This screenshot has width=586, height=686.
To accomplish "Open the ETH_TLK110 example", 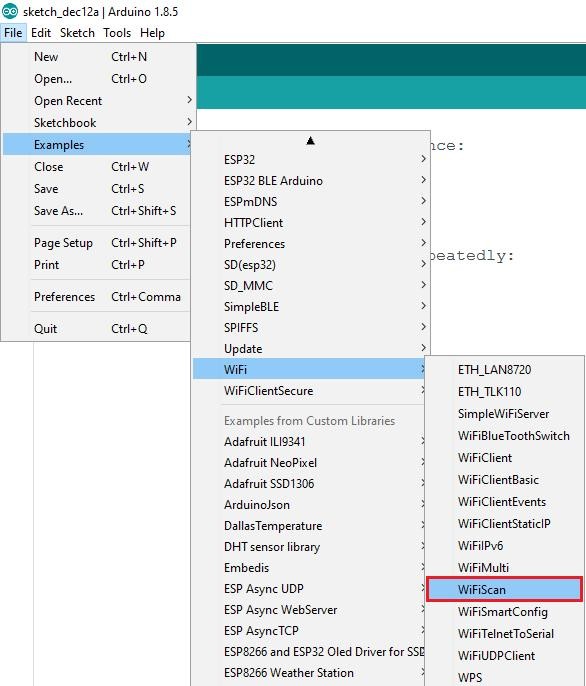I will tap(505, 392).
